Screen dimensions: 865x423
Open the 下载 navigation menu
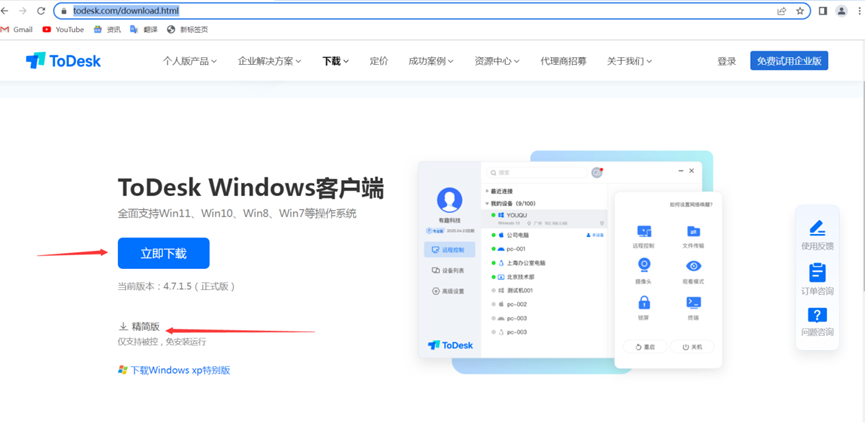335,61
